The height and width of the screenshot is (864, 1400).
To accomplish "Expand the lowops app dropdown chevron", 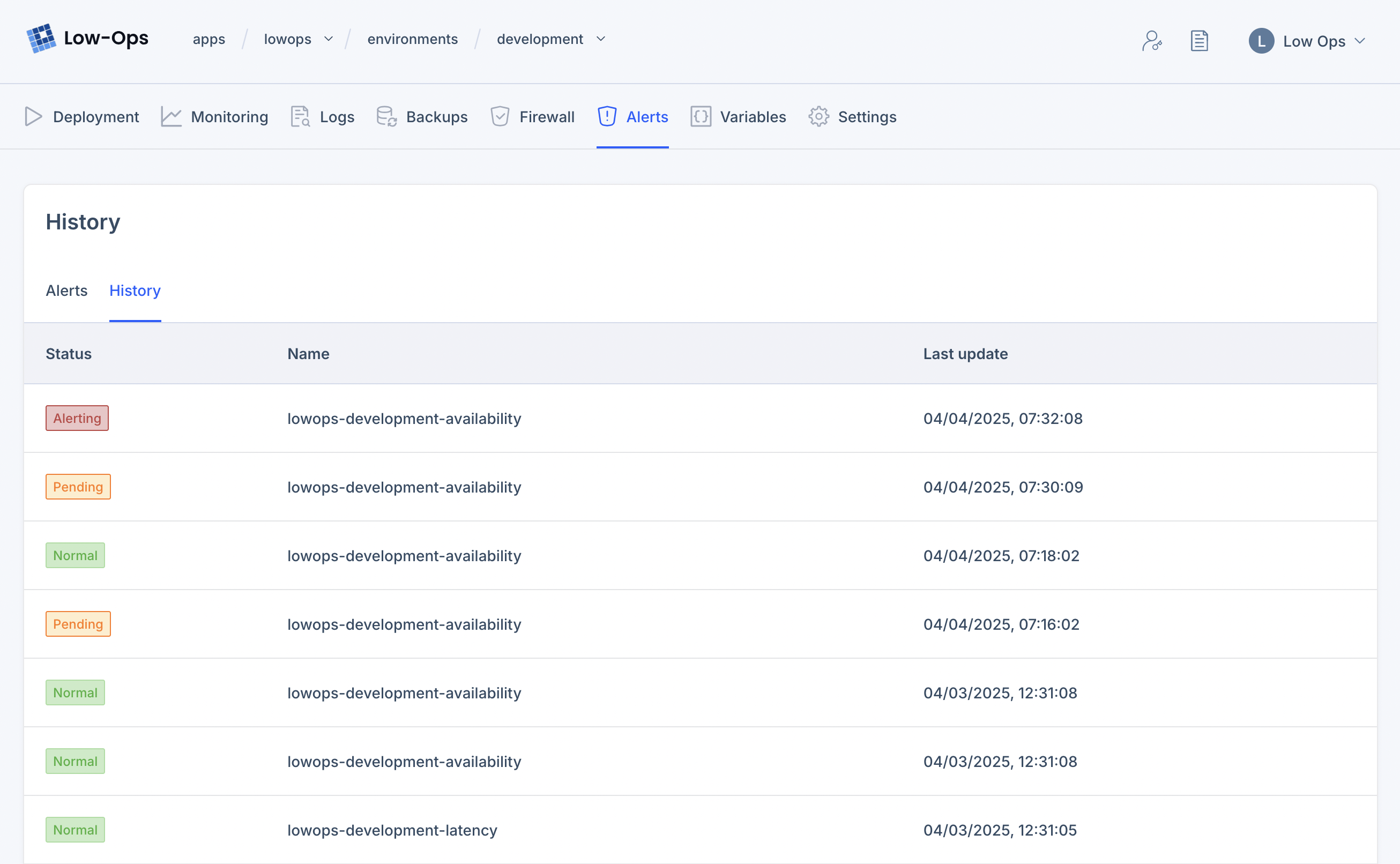I will (x=329, y=39).
